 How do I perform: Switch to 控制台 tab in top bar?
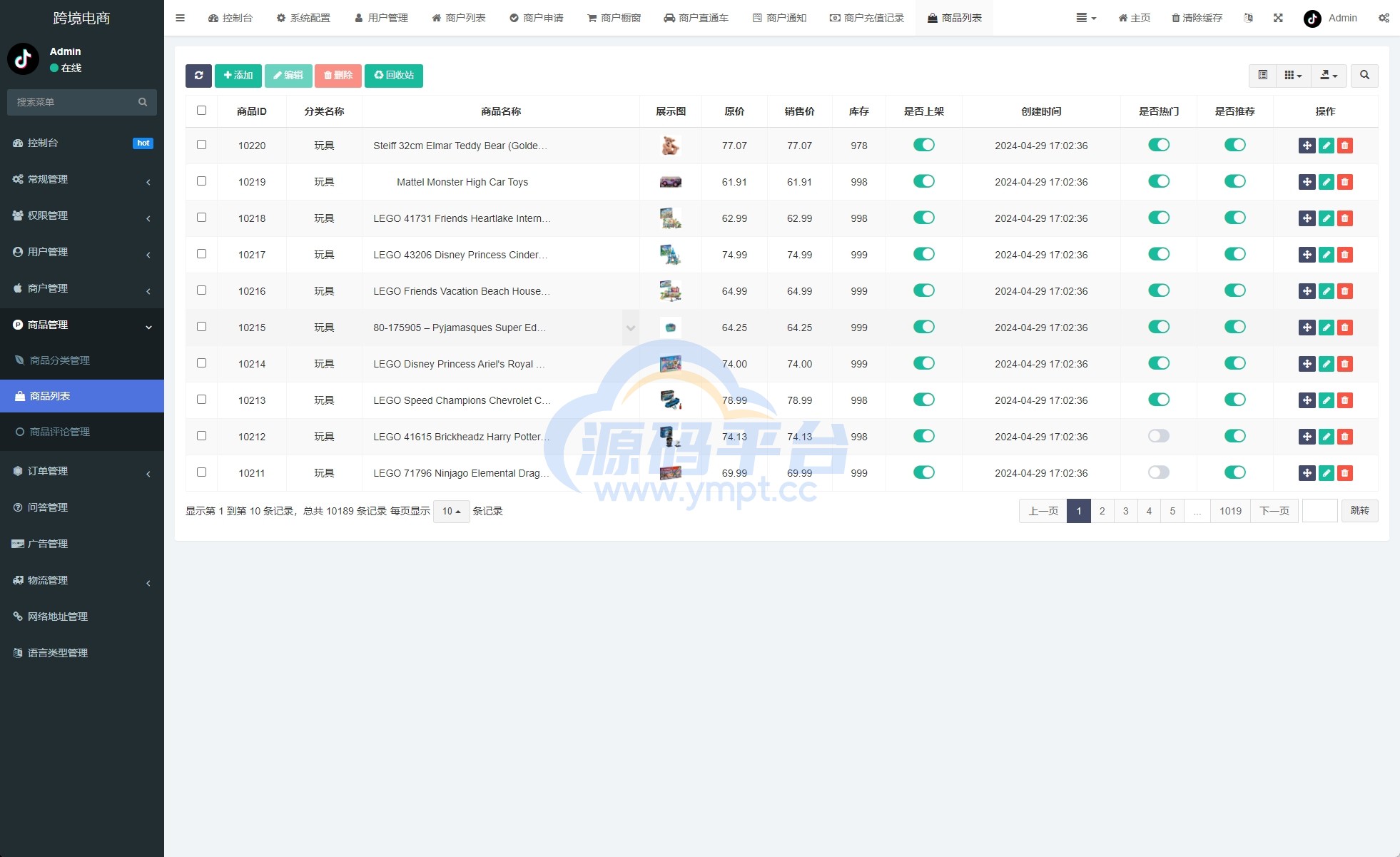click(230, 18)
